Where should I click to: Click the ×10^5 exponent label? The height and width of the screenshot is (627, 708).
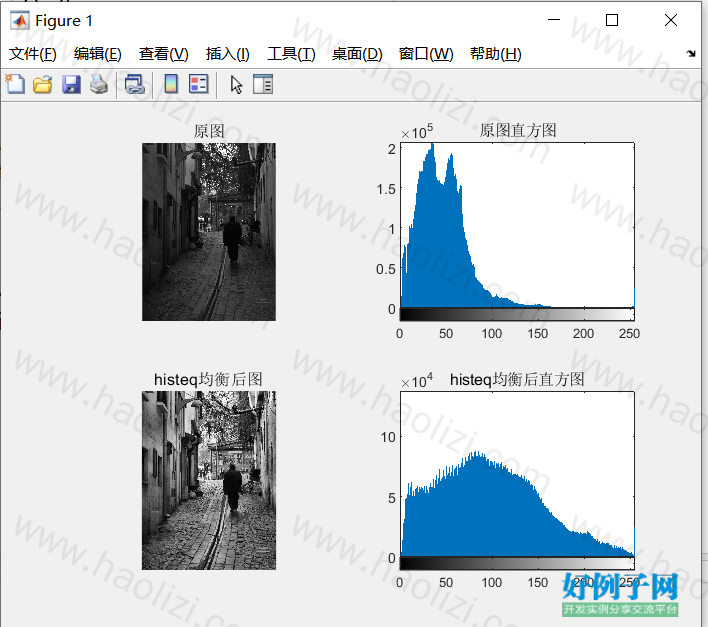417,131
